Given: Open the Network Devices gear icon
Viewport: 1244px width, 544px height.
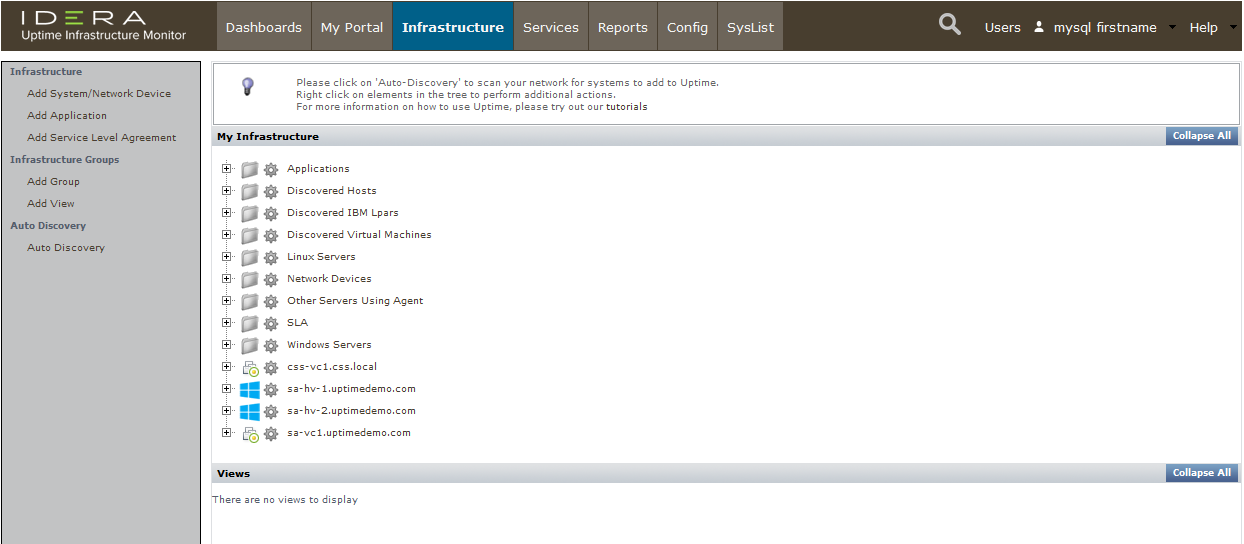Looking at the screenshot, I should pos(271,279).
